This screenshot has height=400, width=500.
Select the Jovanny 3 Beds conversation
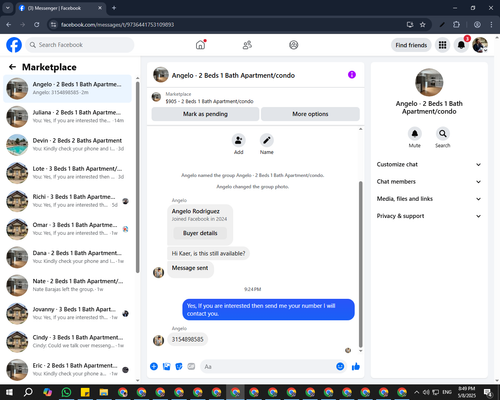pos(67,314)
